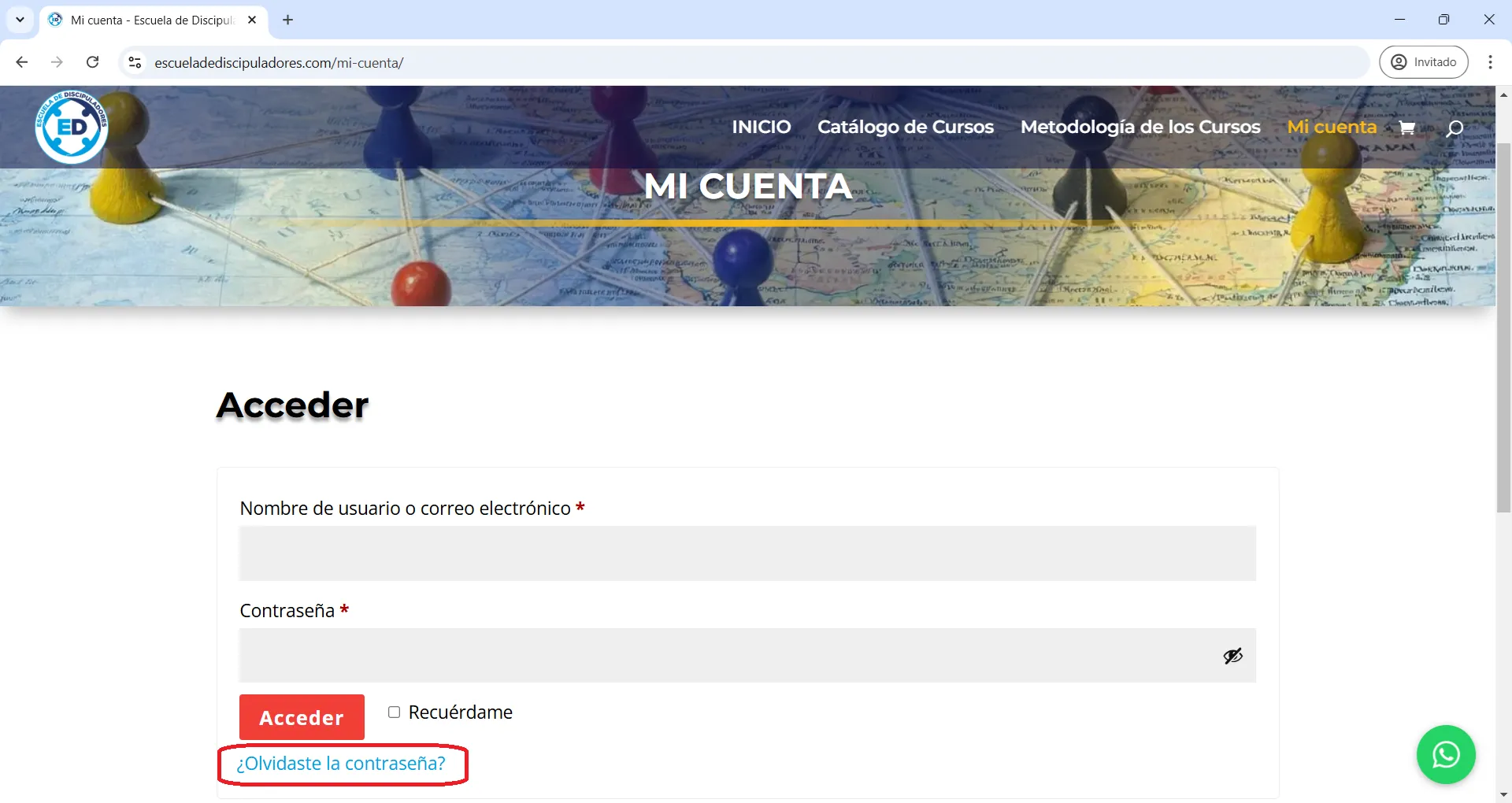
Task: Open a new browser tab
Action: coord(288,20)
